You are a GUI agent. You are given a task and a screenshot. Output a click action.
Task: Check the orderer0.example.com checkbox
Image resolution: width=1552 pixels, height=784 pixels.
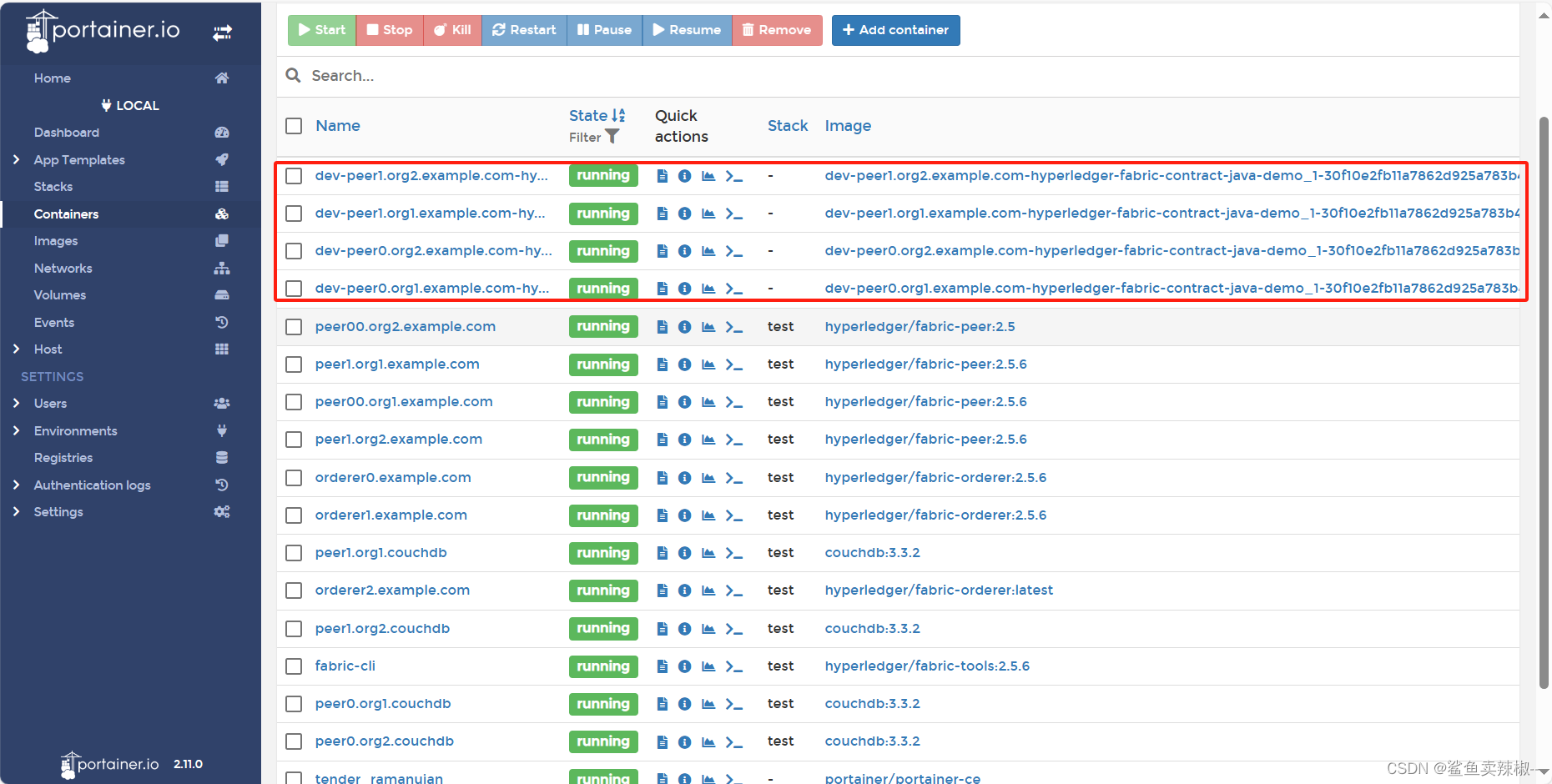pyautogui.click(x=294, y=478)
